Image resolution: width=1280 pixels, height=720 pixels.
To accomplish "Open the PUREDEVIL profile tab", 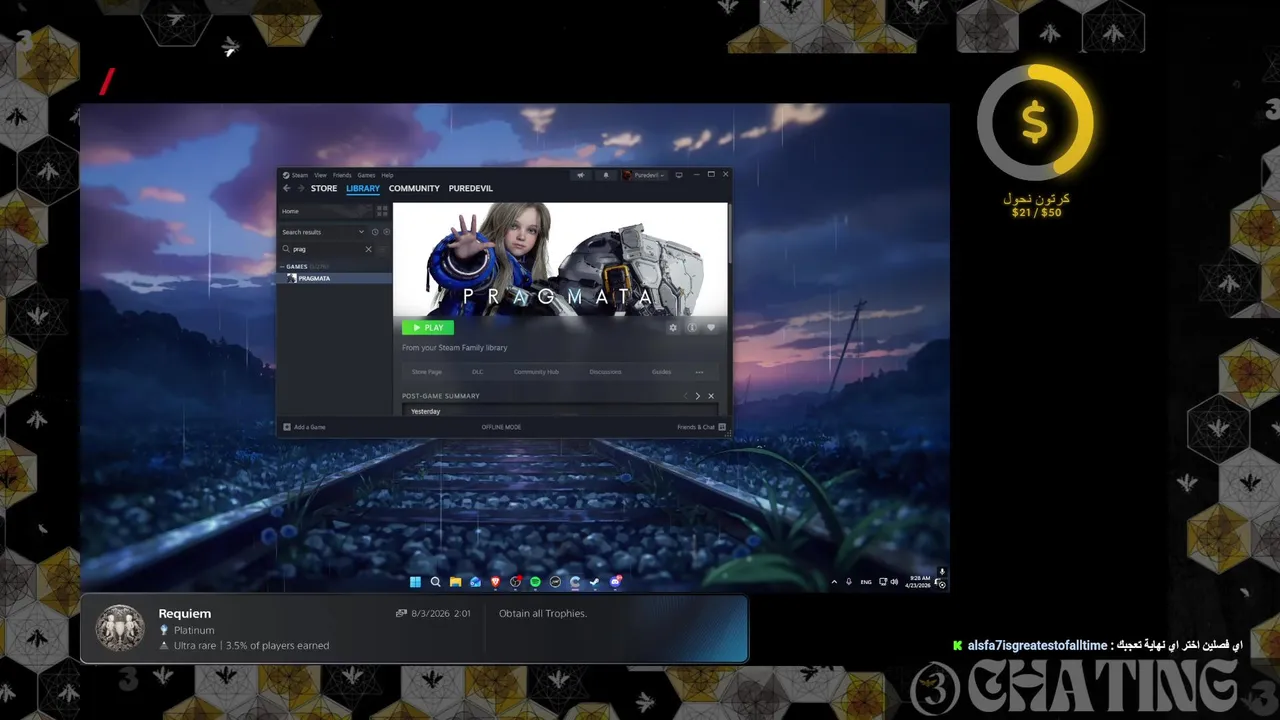I will pyautogui.click(x=471, y=188).
